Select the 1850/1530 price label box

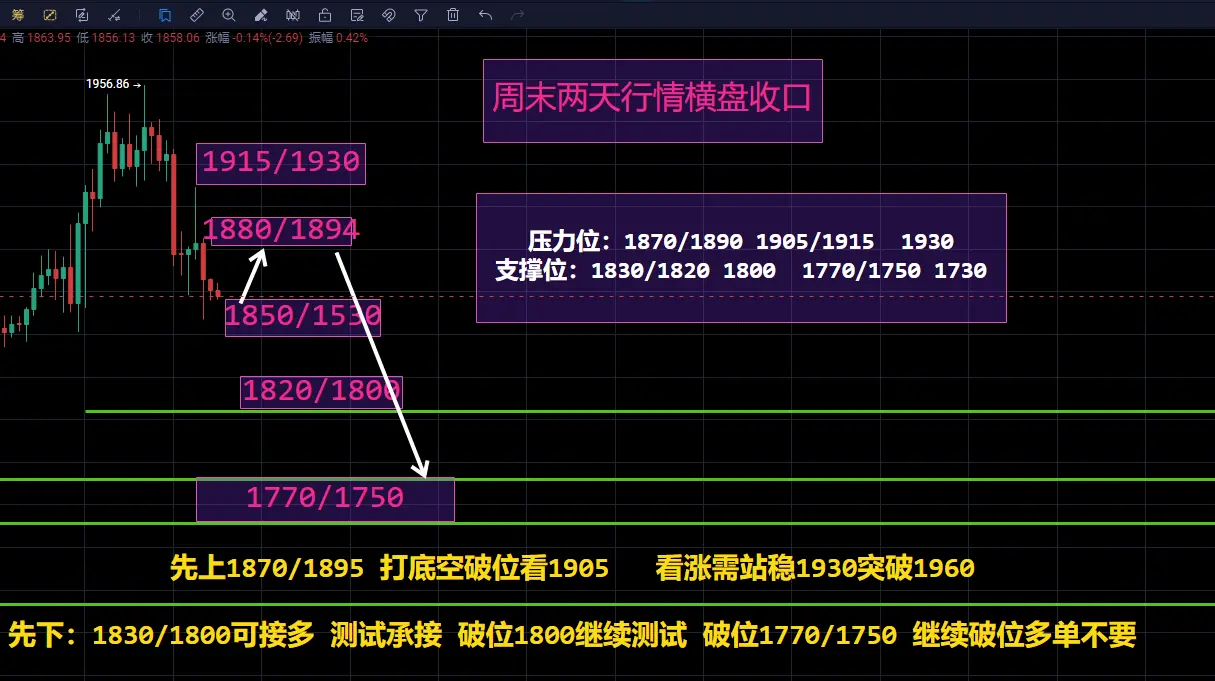click(x=303, y=316)
